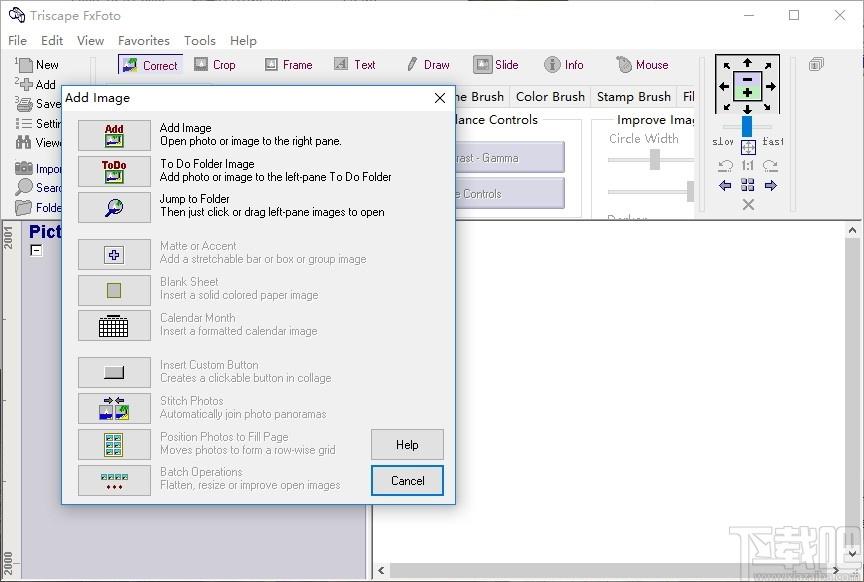Pan right with the navigator right arrow
This screenshot has width=864, height=582.
click(771, 86)
